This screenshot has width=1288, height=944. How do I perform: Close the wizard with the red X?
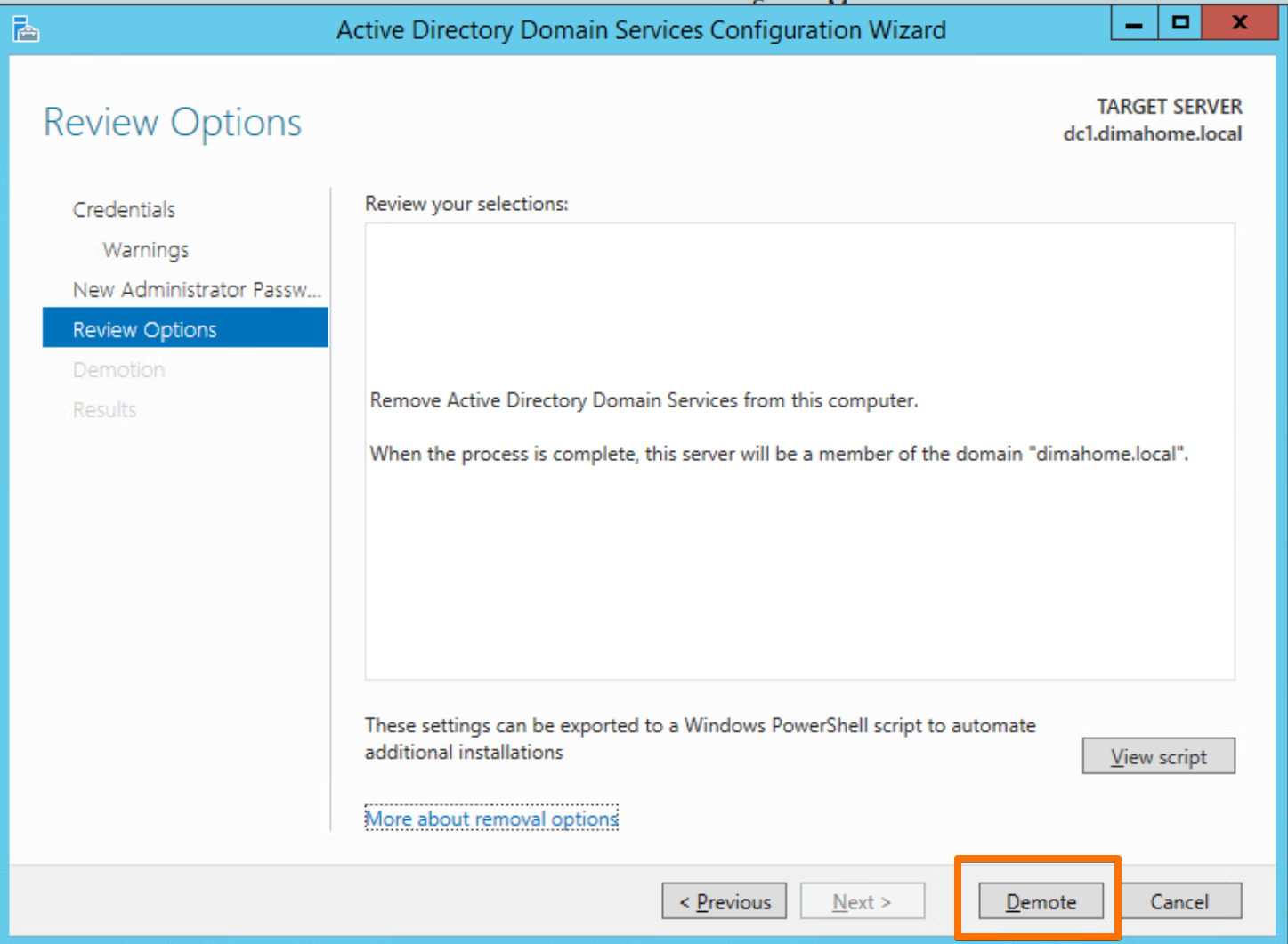pos(1239,24)
